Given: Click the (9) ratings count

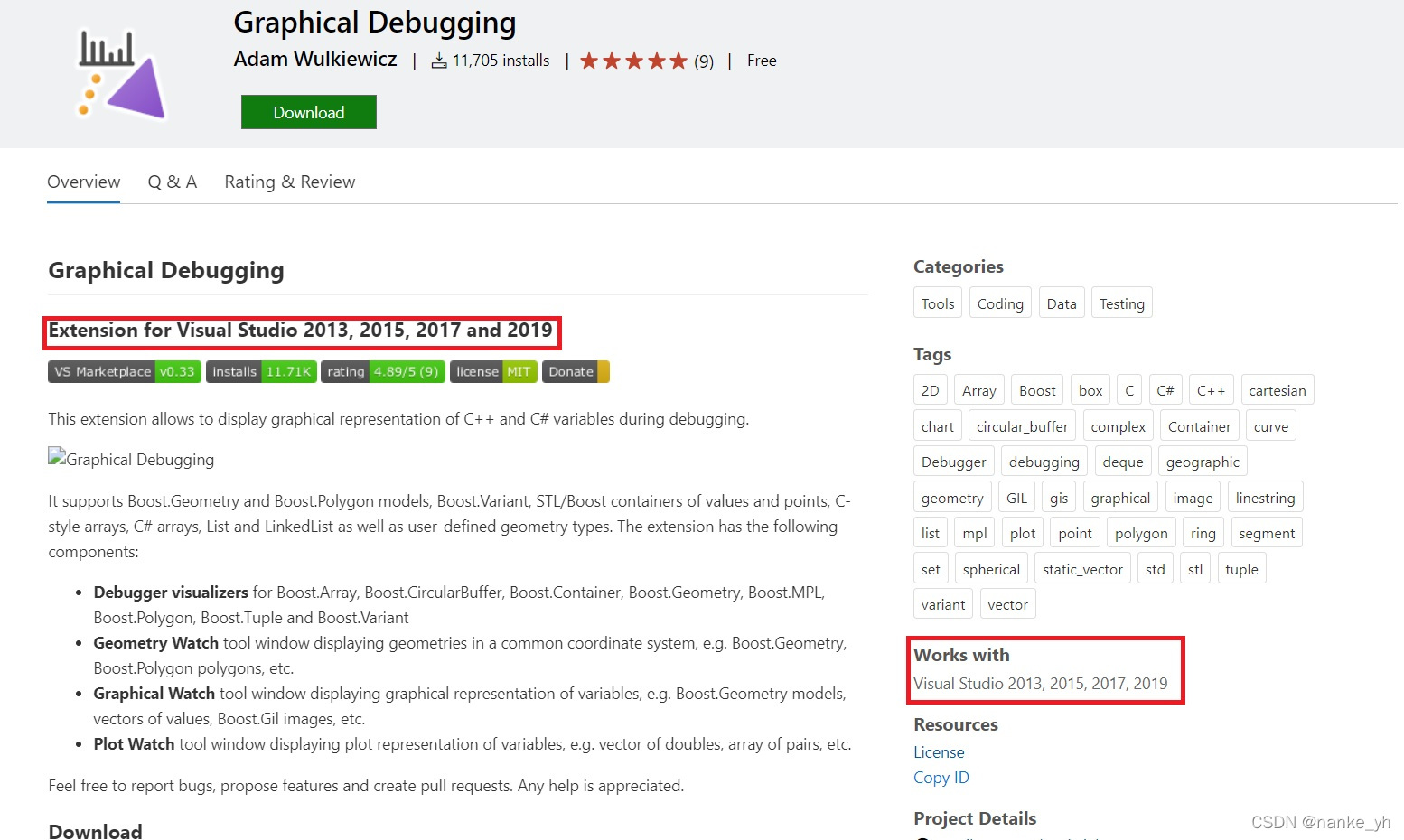Looking at the screenshot, I should (704, 61).
